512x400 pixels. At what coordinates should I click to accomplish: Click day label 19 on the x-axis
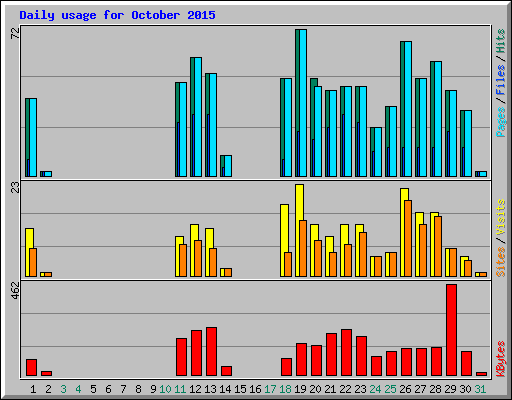tap(300, 389)
